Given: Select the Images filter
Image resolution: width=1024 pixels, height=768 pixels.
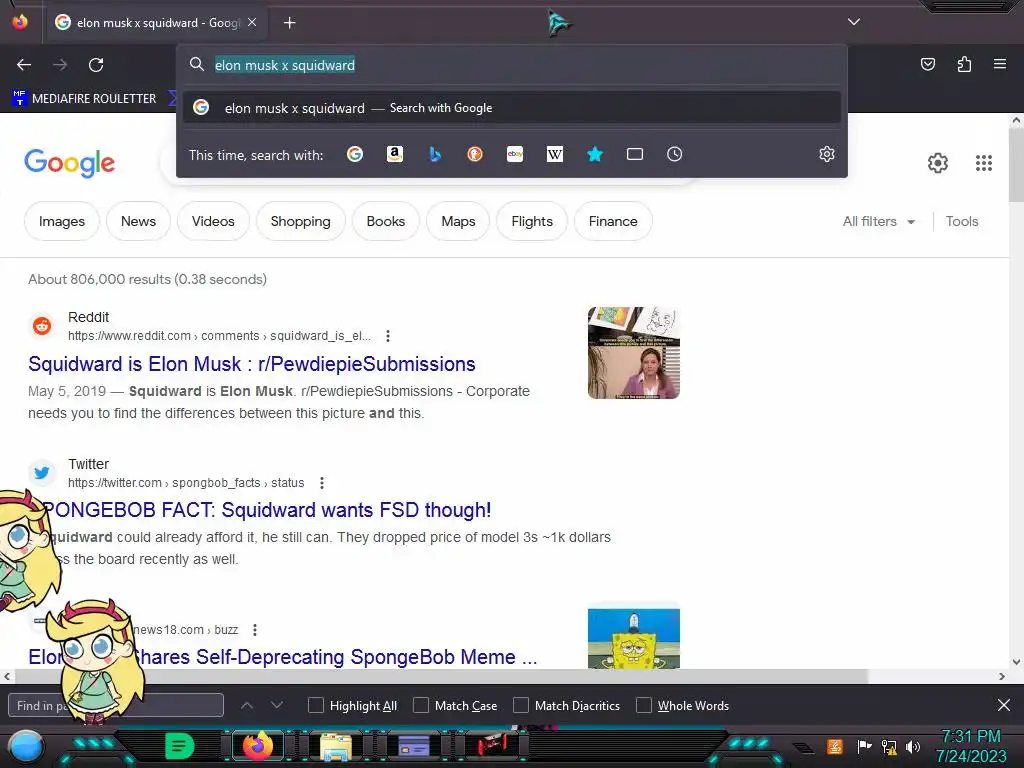Looking at the screenshot, I should [62, 221].
